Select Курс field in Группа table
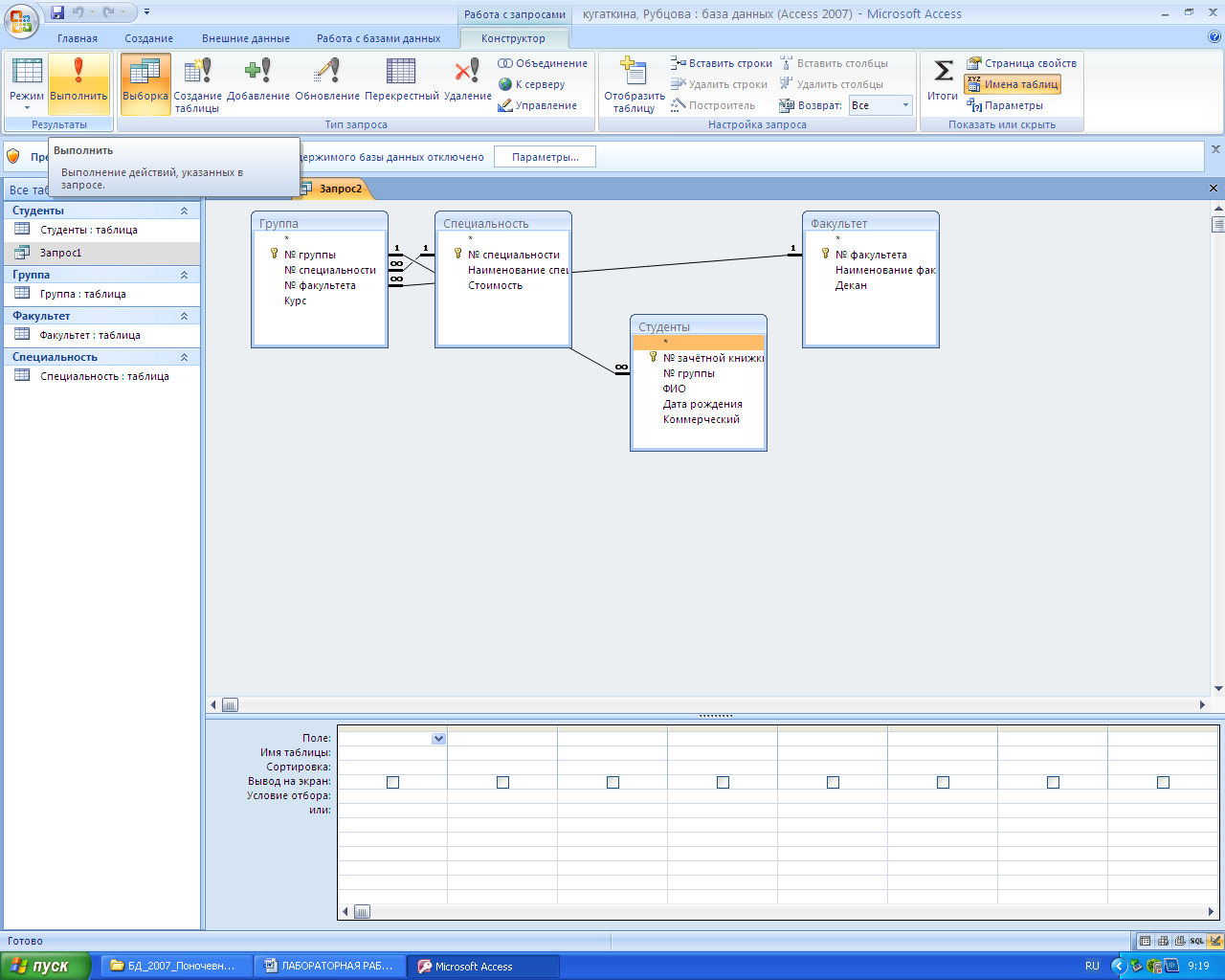This screenshot has width=1225, height=980. click(x=296, y=301)
